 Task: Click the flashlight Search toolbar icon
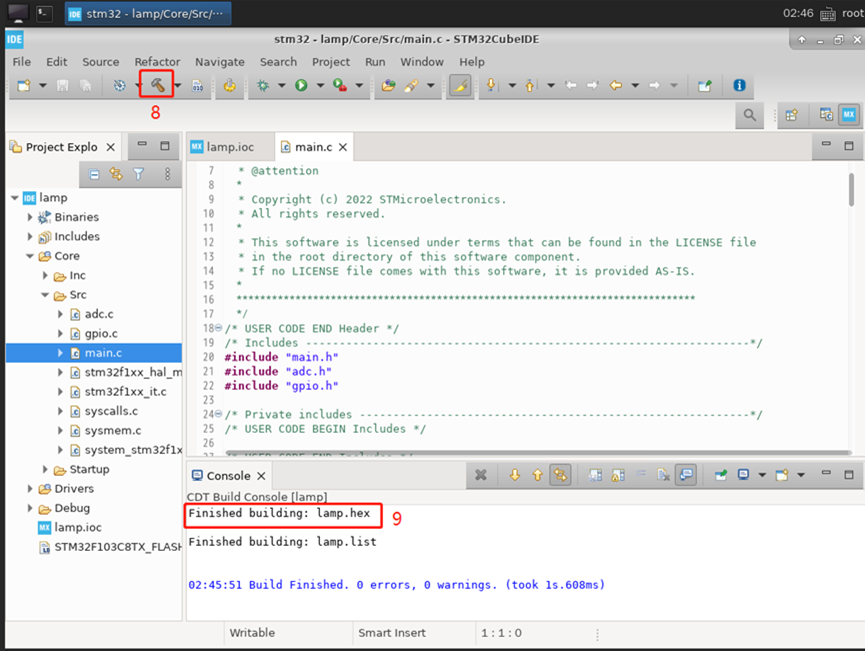coord(411,86)
